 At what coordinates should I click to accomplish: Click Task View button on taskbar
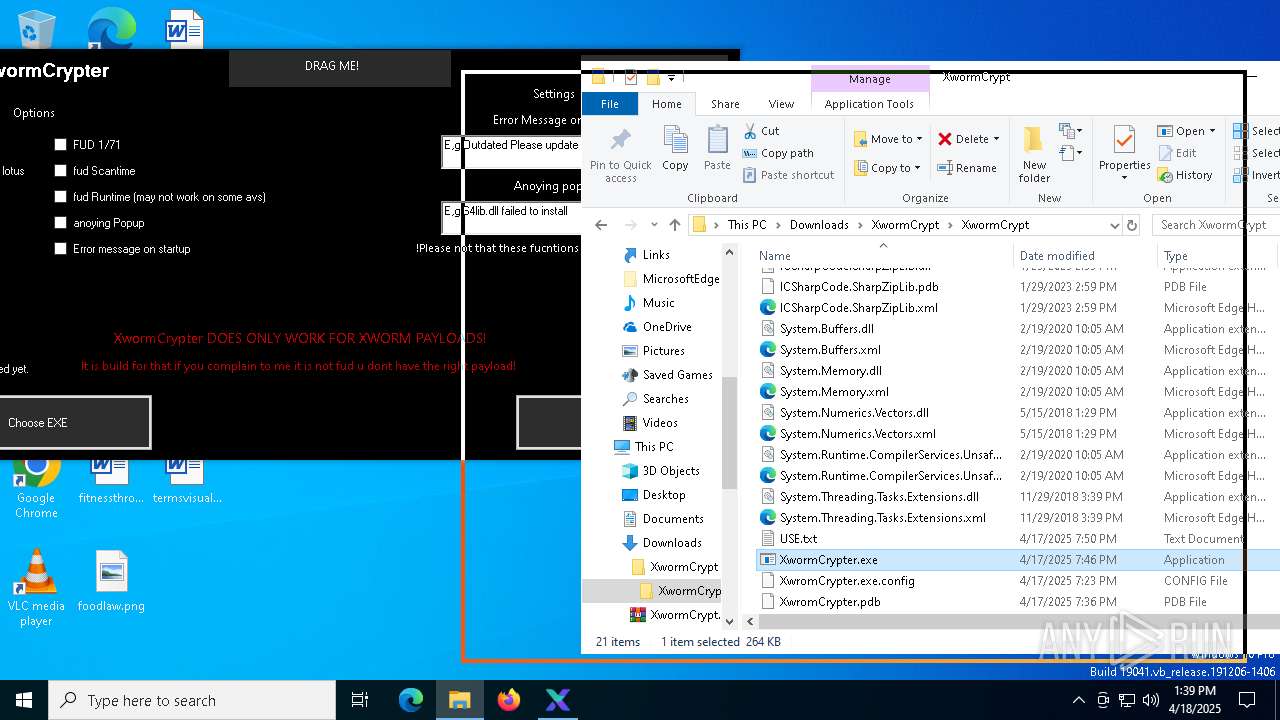pyautogui.click(x=360, y=700)
